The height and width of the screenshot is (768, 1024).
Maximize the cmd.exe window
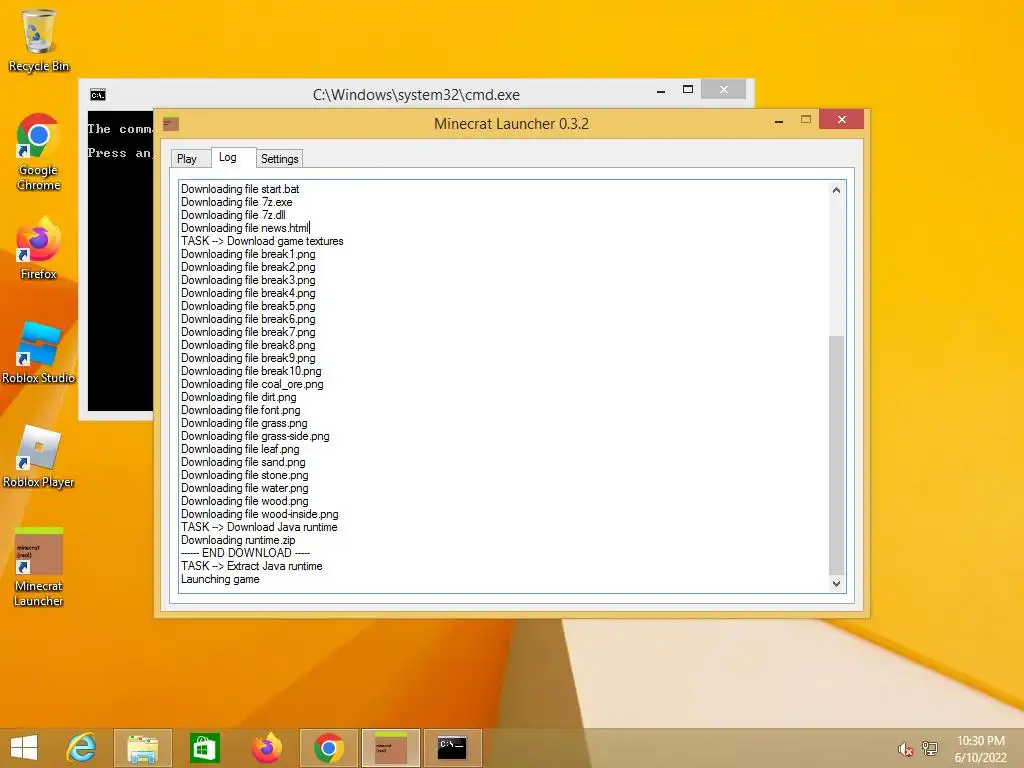click(688, 89)
